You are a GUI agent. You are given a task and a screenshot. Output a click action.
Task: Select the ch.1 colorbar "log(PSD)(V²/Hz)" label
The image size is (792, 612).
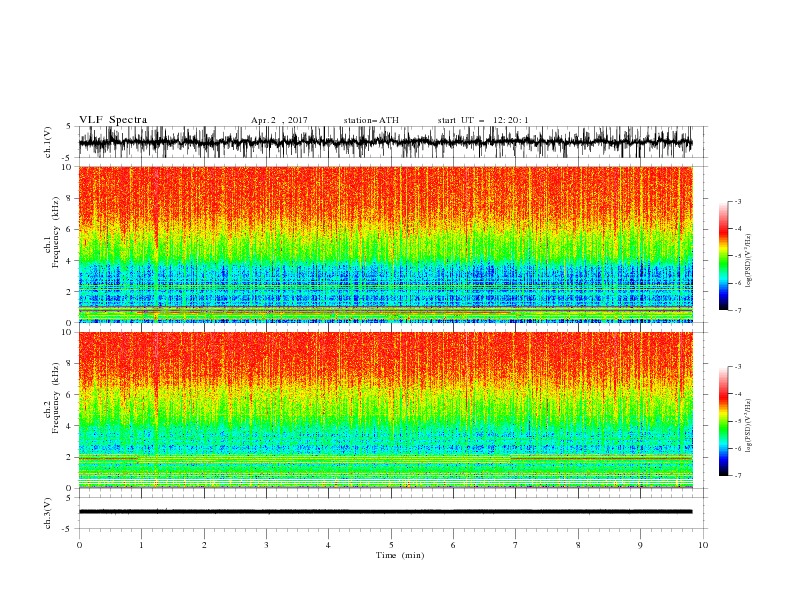(x=748, y=261)
